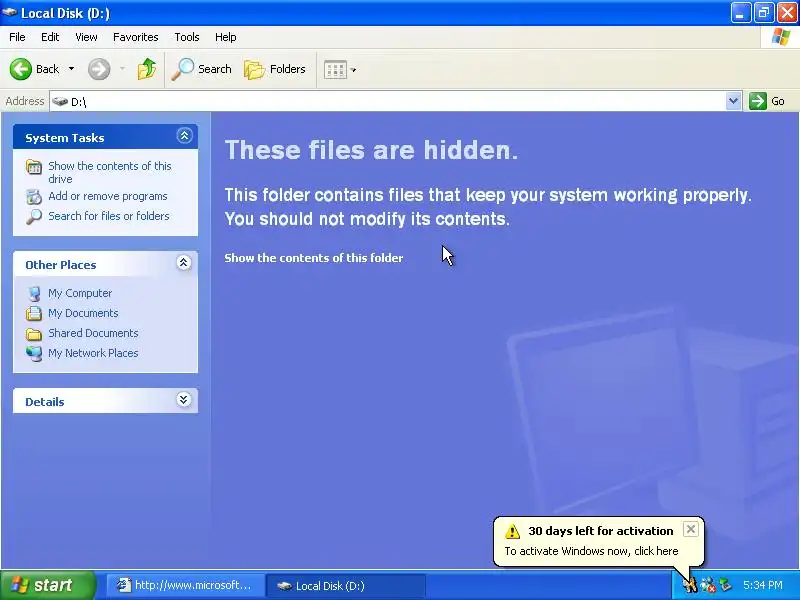Expand the address bar dropdown
This screenshot has width=800, height=600.
tap(733, 101)
